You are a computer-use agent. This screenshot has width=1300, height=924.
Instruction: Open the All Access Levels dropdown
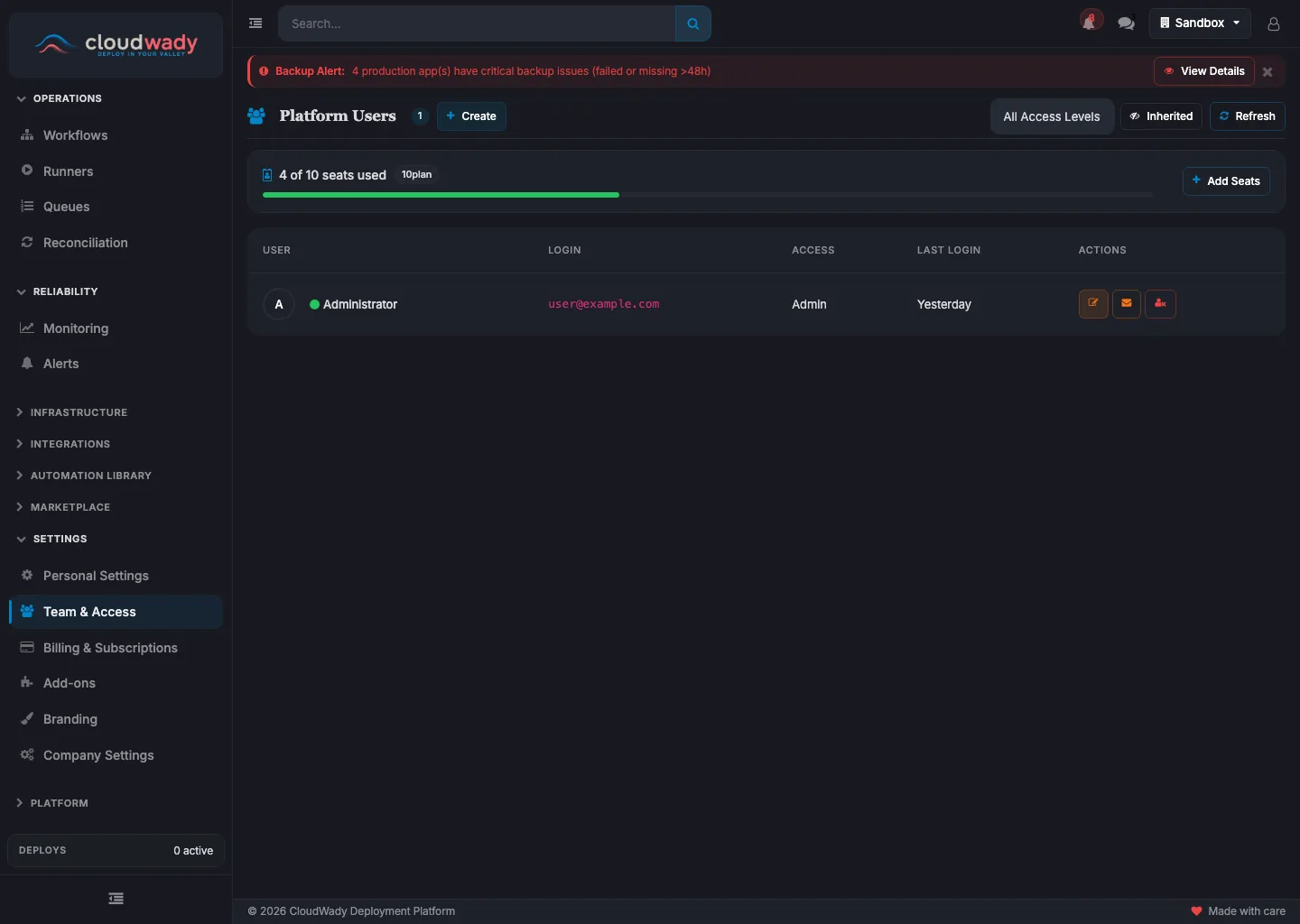point(1052,116)
